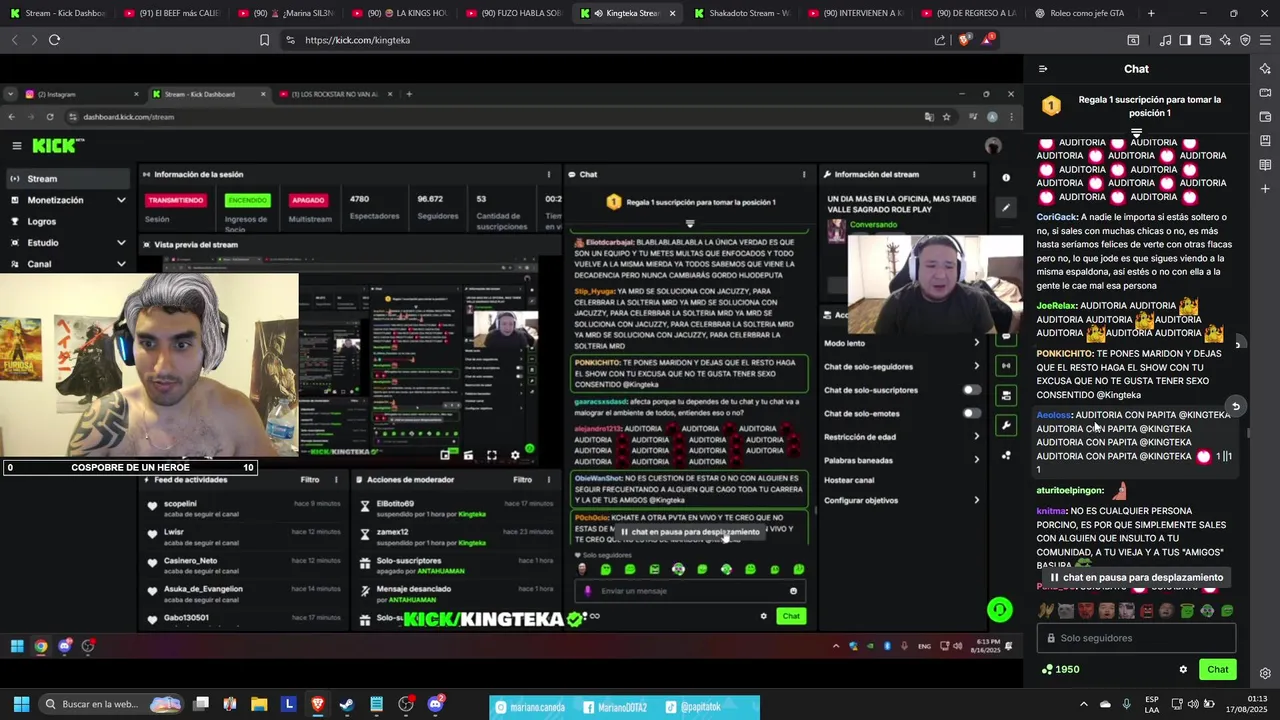Open the Bookmarks icon in the right sidebar
This screenshot has height=720, width=1280.
(1265, 141)
